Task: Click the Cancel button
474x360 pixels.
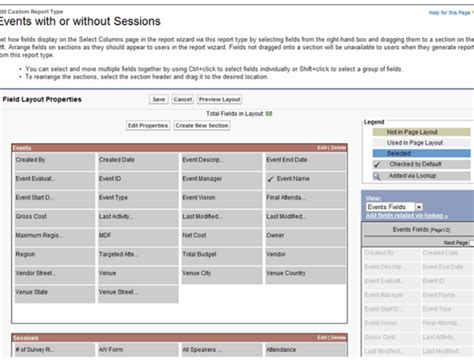Action: (183, 99)
